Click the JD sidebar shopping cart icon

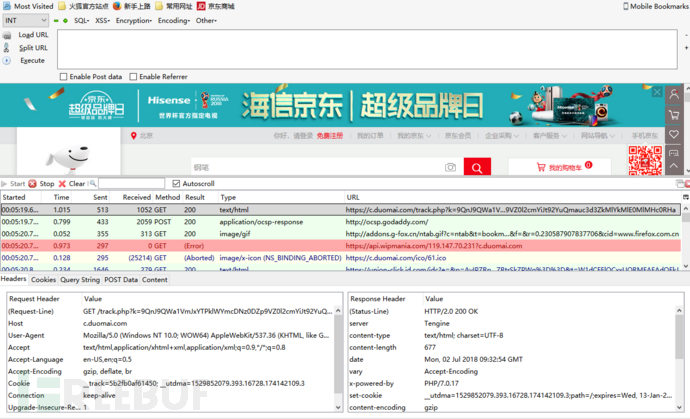(x=674, y=115)
